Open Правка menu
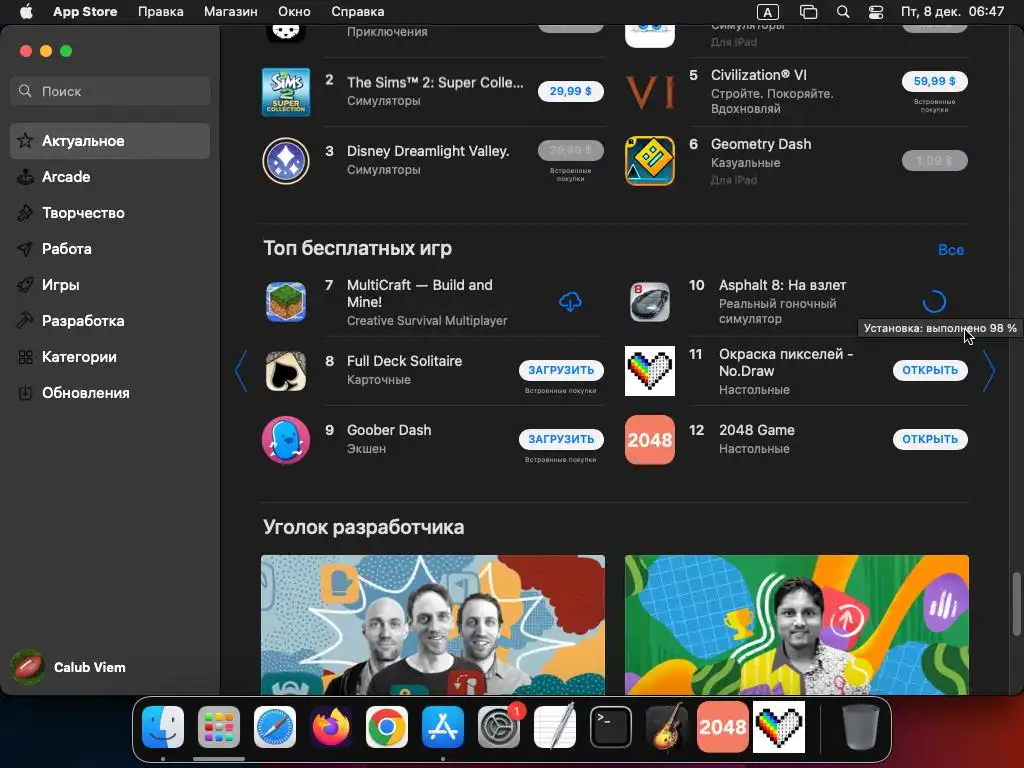 click(x=161, y=12)
